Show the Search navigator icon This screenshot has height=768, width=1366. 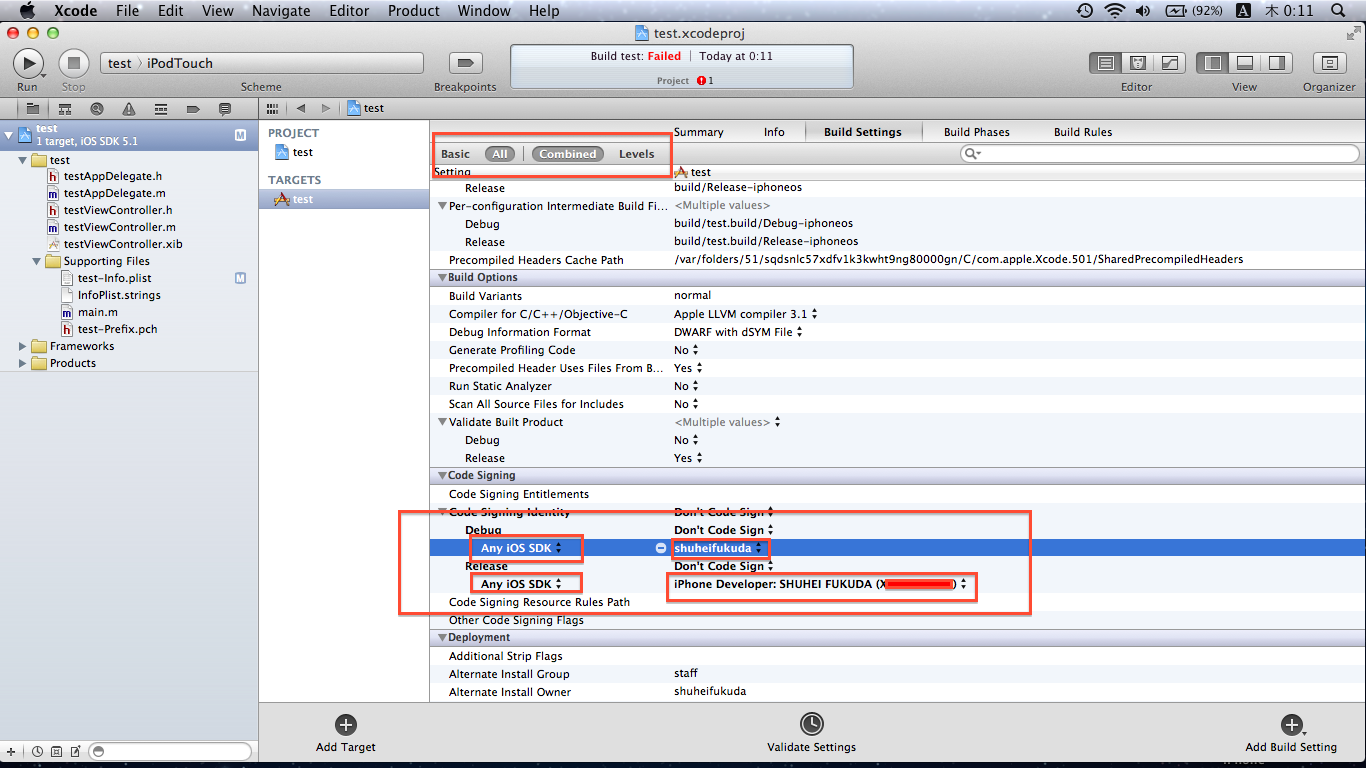[97, 108]
